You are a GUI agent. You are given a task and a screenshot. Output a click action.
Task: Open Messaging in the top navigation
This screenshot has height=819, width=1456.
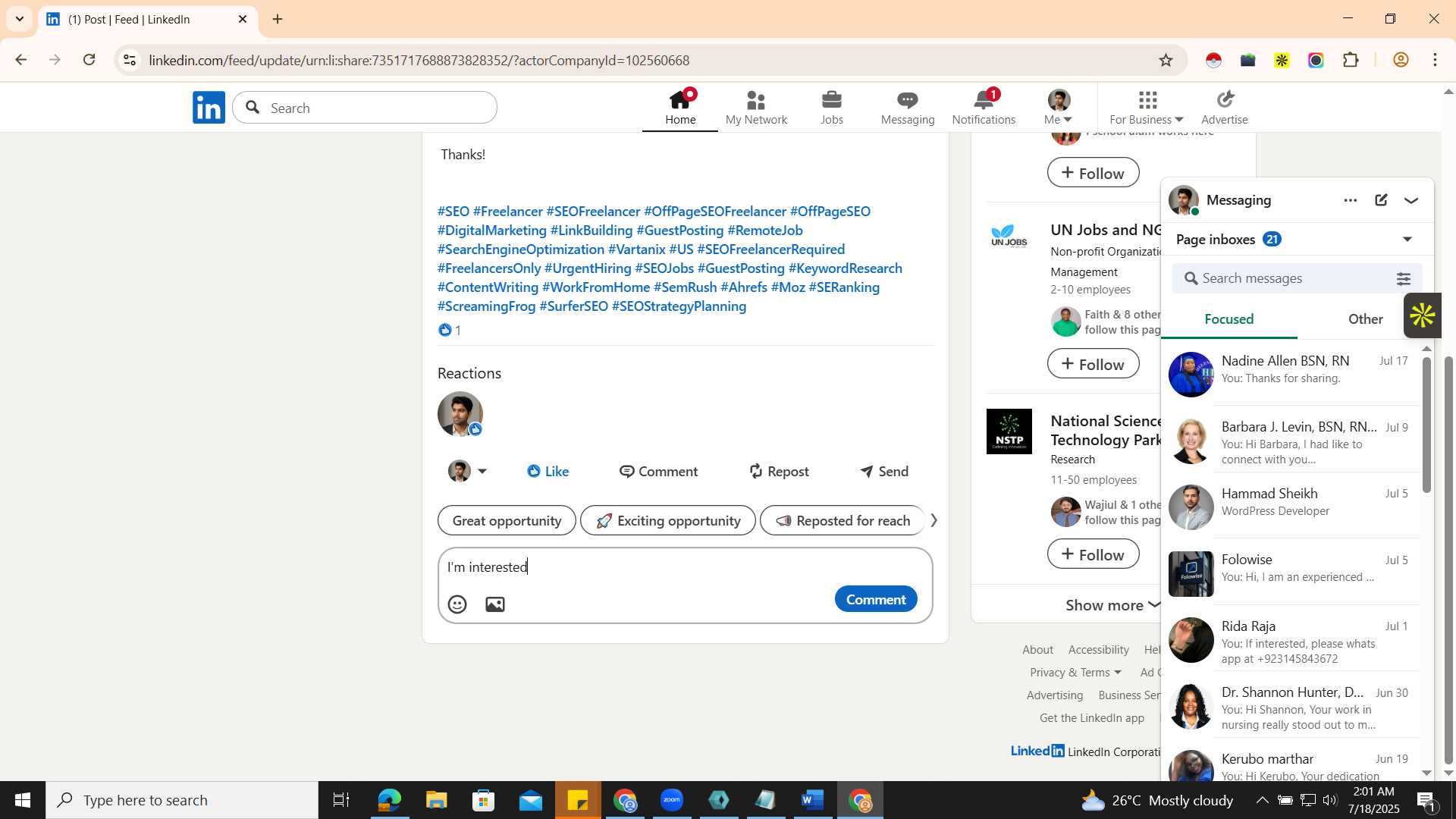908,107
